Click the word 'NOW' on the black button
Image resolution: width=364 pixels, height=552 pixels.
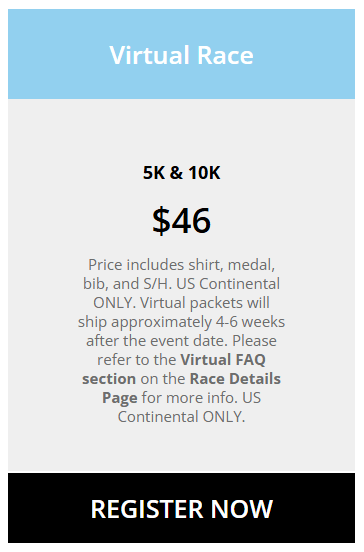point(242,509)
